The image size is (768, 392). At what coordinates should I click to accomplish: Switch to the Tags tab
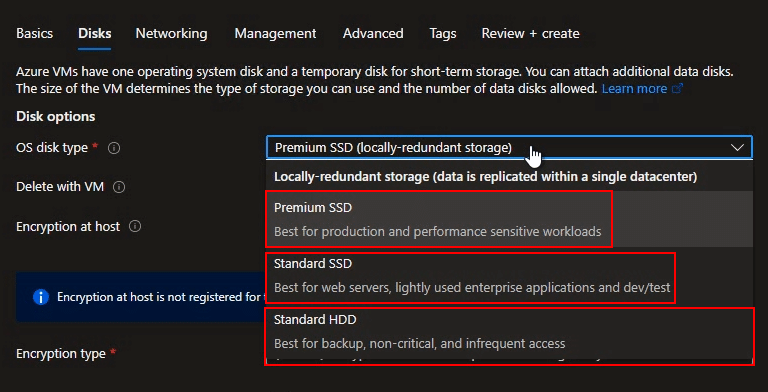pos(443,33)
